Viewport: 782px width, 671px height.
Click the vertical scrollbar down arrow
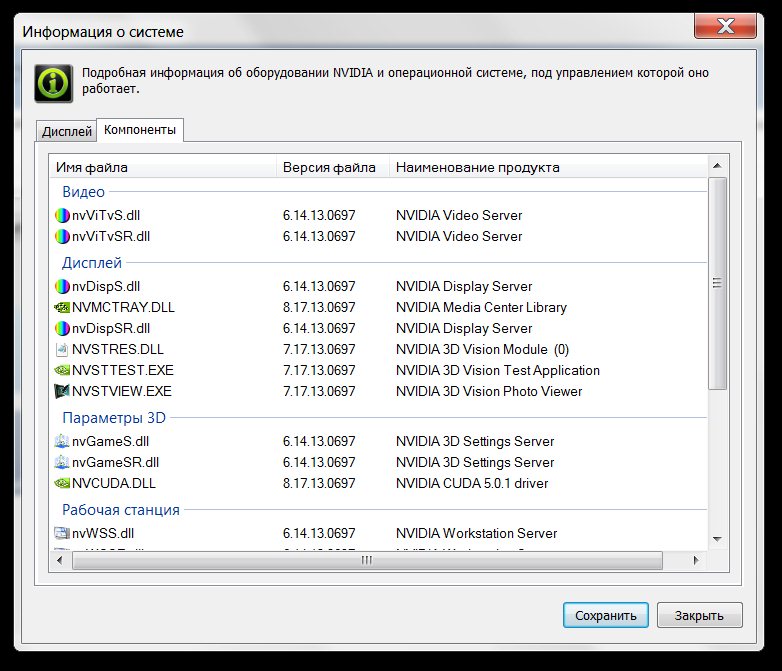tap(717, 539)
